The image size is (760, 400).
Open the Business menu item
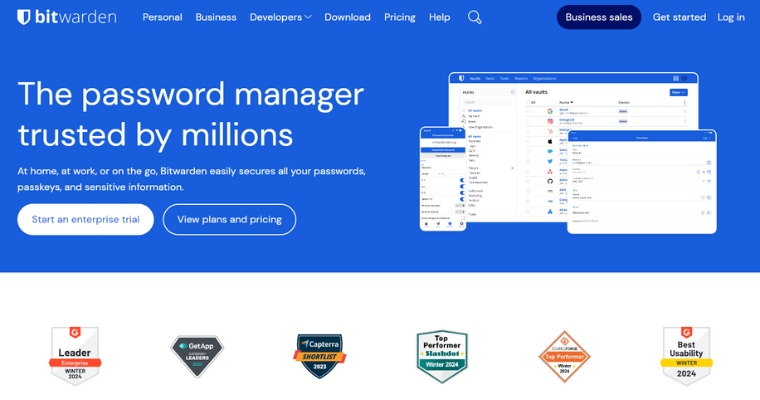click(216, 17)
